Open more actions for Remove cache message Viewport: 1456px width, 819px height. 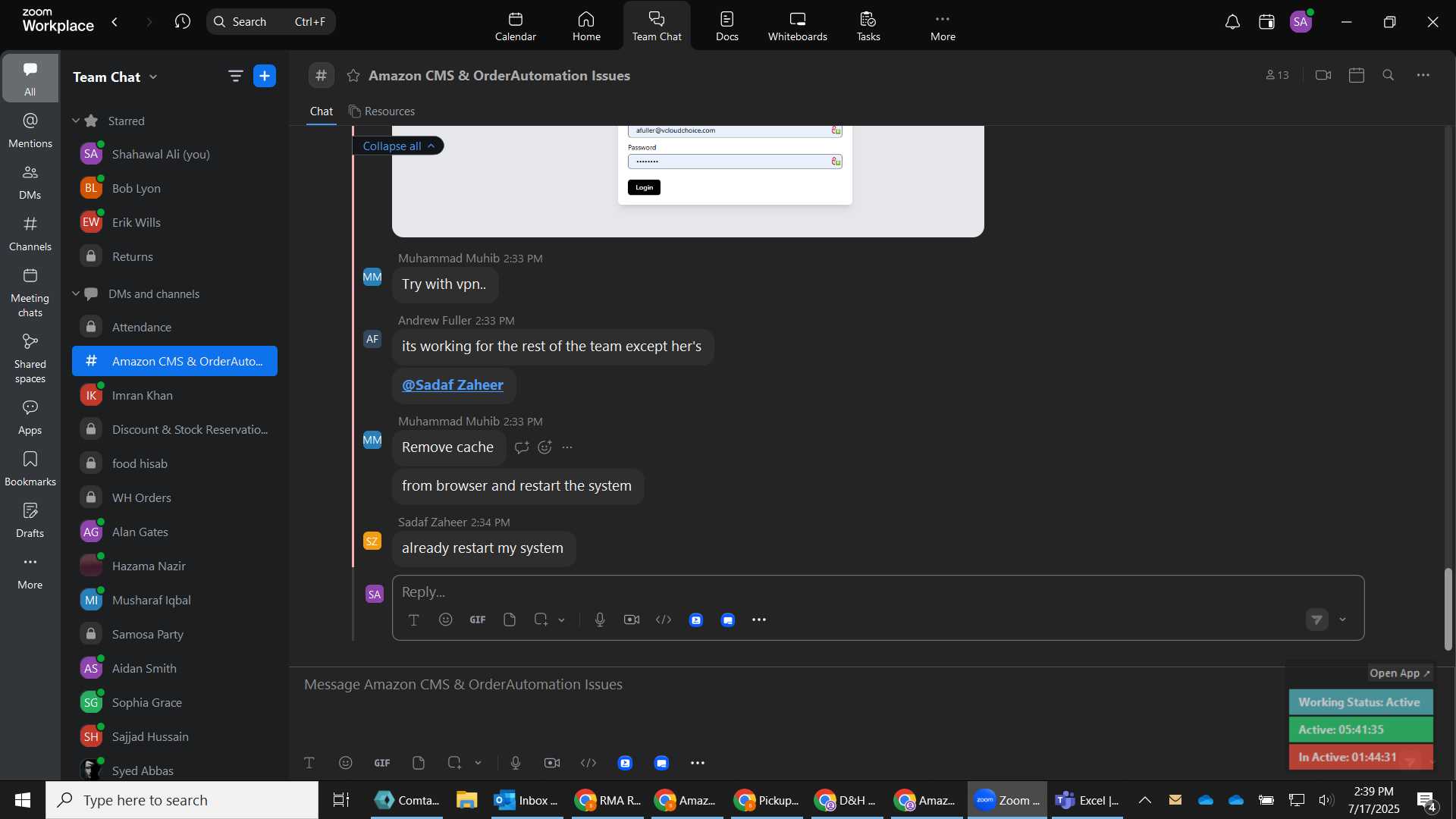567,447
